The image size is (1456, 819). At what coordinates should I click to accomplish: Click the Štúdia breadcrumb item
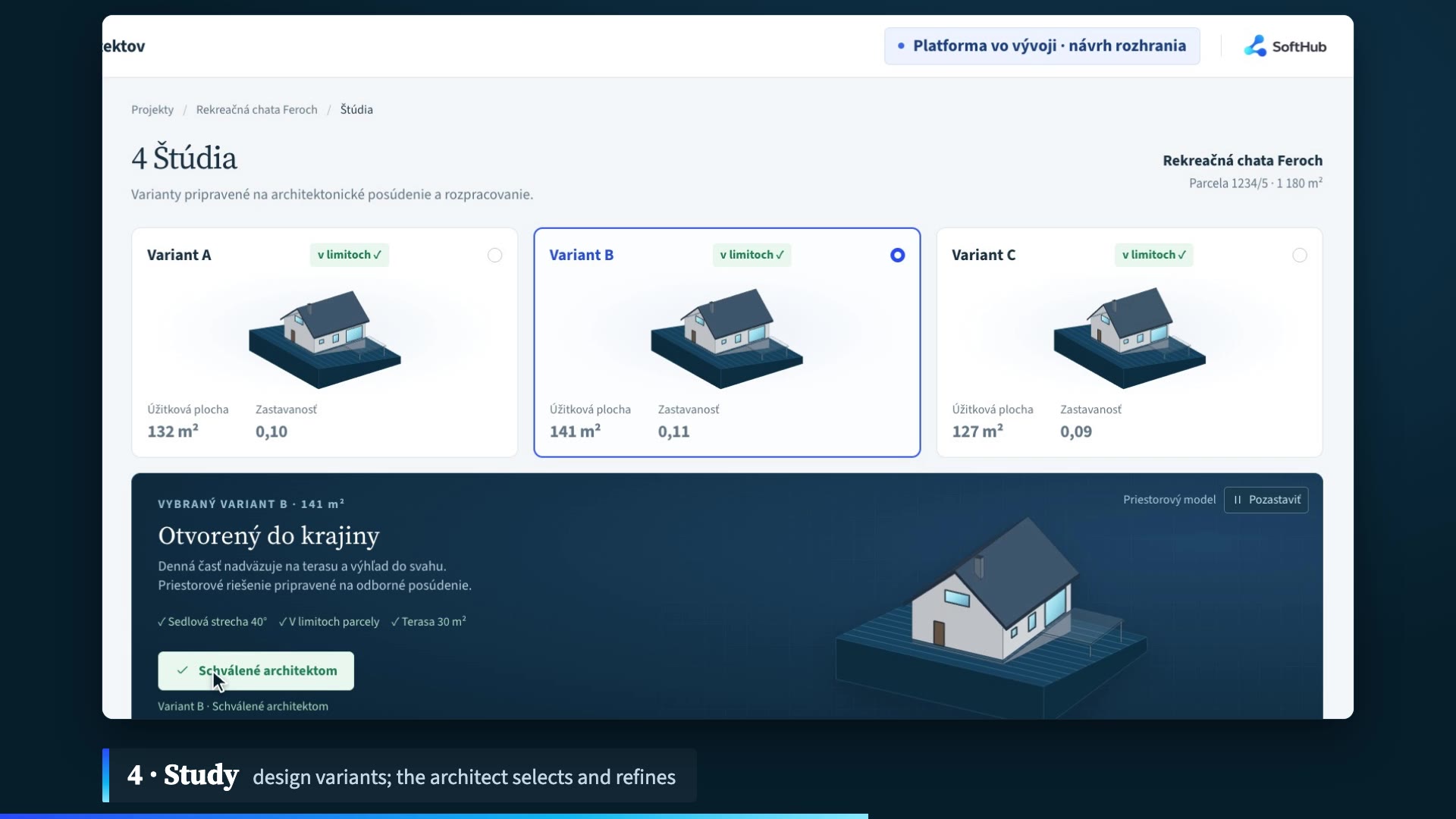coord(356,110)
